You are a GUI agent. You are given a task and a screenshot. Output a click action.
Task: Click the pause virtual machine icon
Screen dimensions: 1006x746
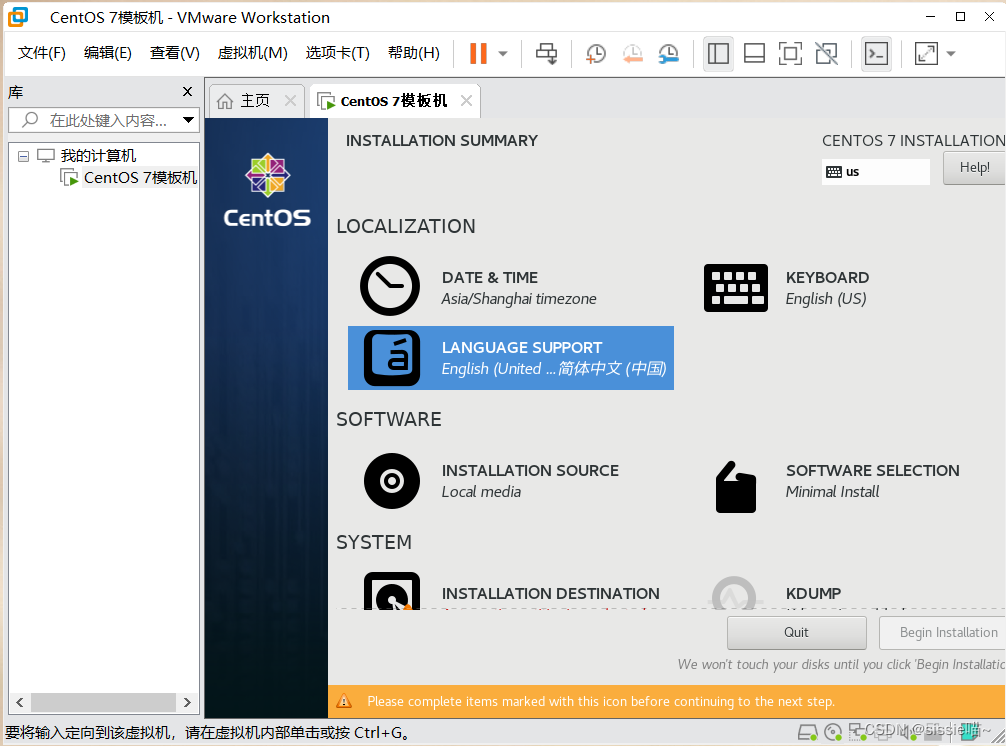(x=478, y=53)
